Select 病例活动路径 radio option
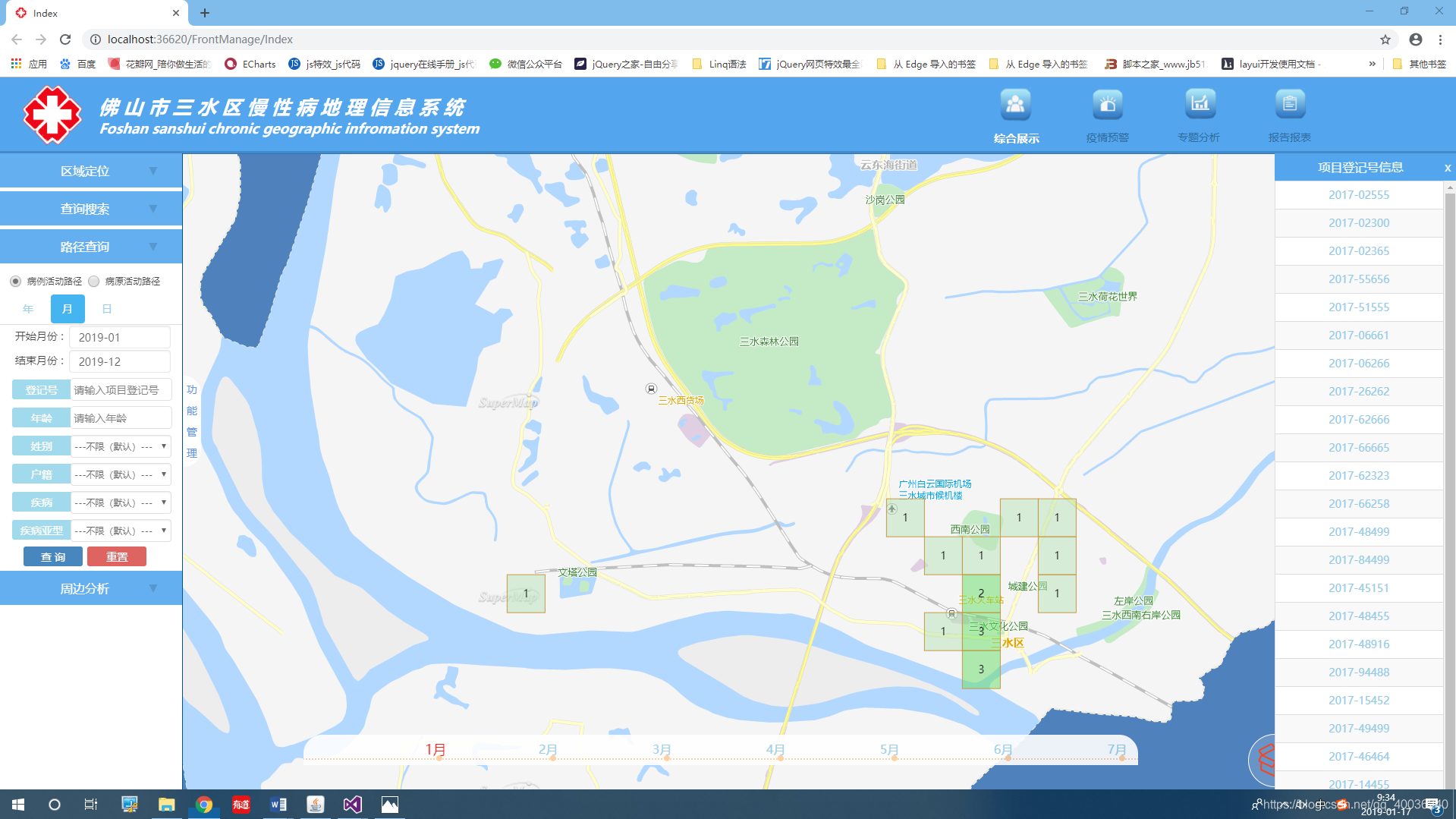Image resolution: width=1456 pixels, height=819 pixels. (x=15, y=282)
